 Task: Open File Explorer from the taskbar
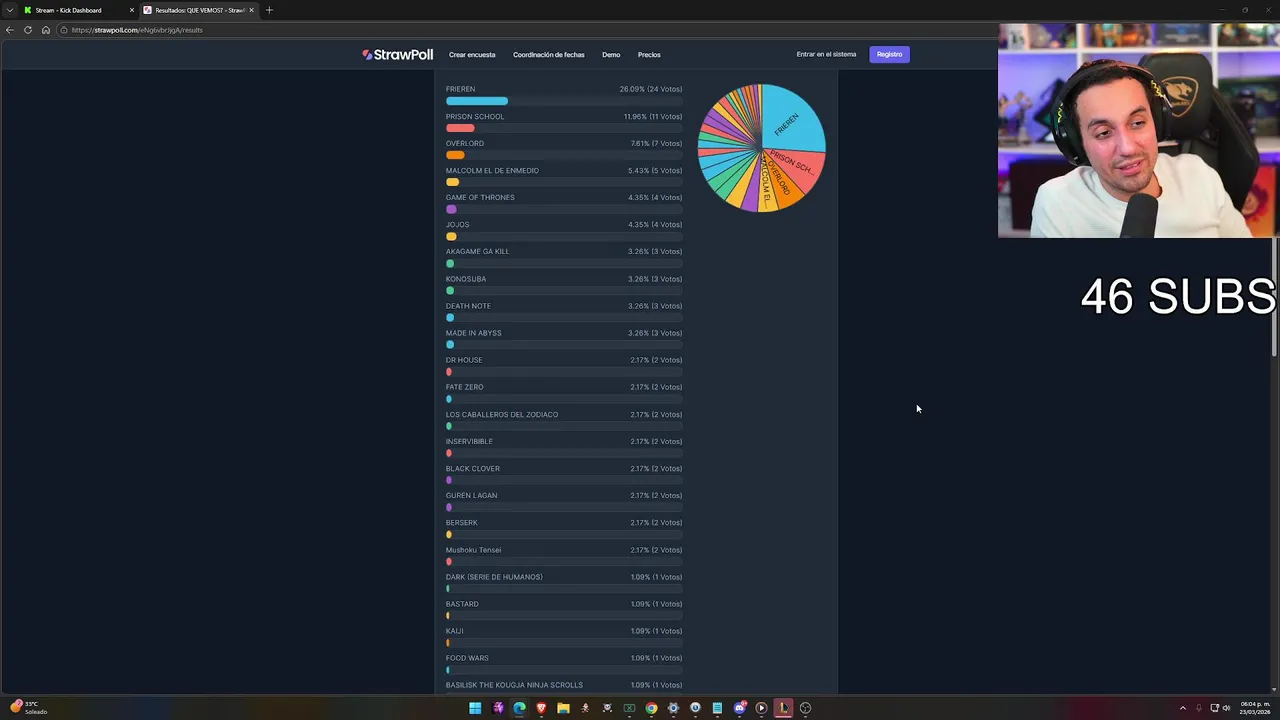pyautogui.click(x=563, y=708)
